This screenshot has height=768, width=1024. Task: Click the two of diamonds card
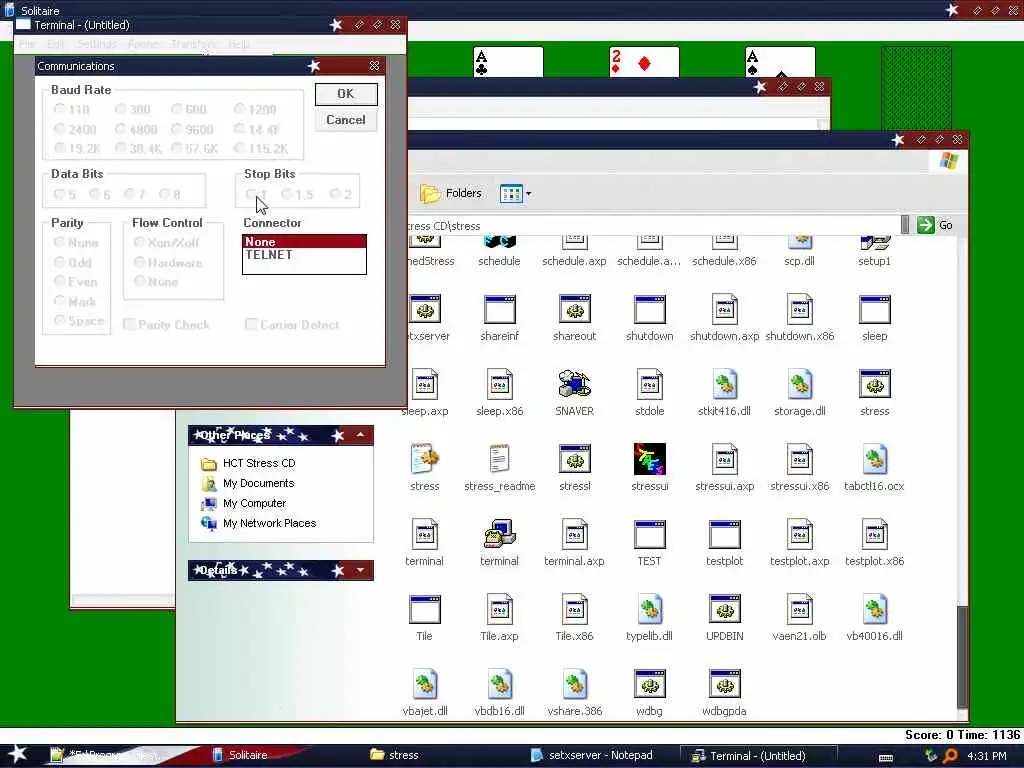[644, 62]
